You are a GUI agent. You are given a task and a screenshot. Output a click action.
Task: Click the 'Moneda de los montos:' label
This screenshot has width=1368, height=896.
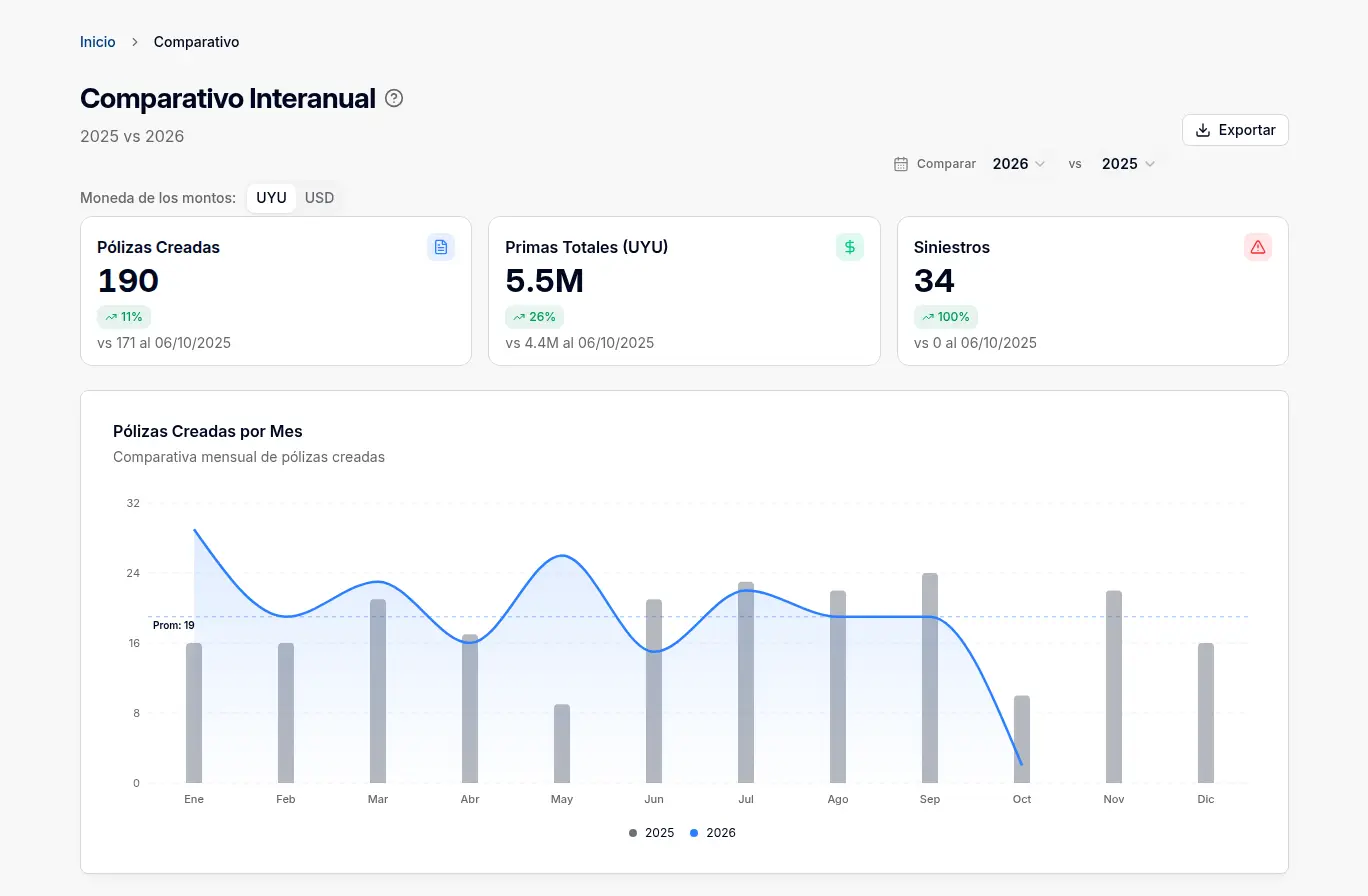click(158, 198)
